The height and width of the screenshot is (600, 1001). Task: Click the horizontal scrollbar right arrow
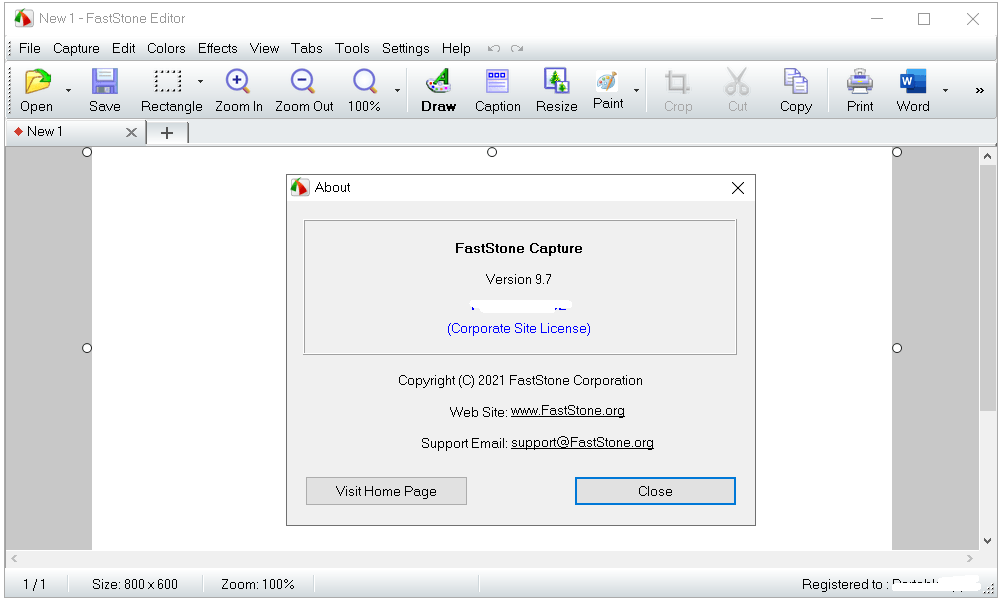[x=970, y=559]
